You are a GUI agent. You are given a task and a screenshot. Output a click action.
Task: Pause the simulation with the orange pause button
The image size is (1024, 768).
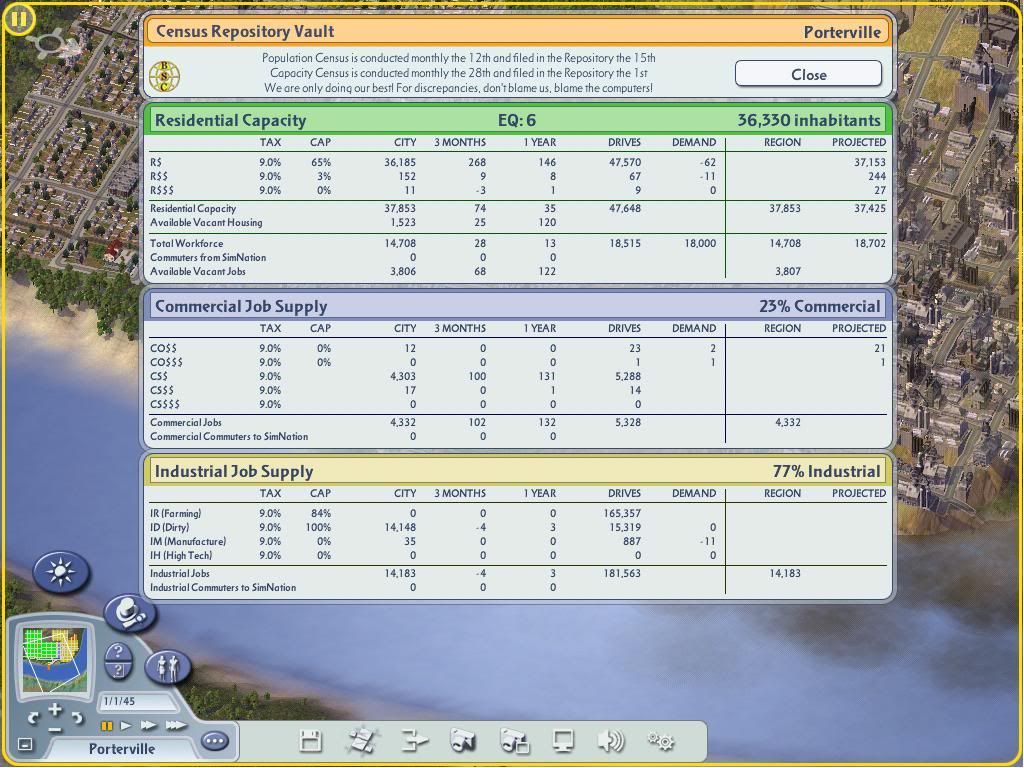[106, 726]
